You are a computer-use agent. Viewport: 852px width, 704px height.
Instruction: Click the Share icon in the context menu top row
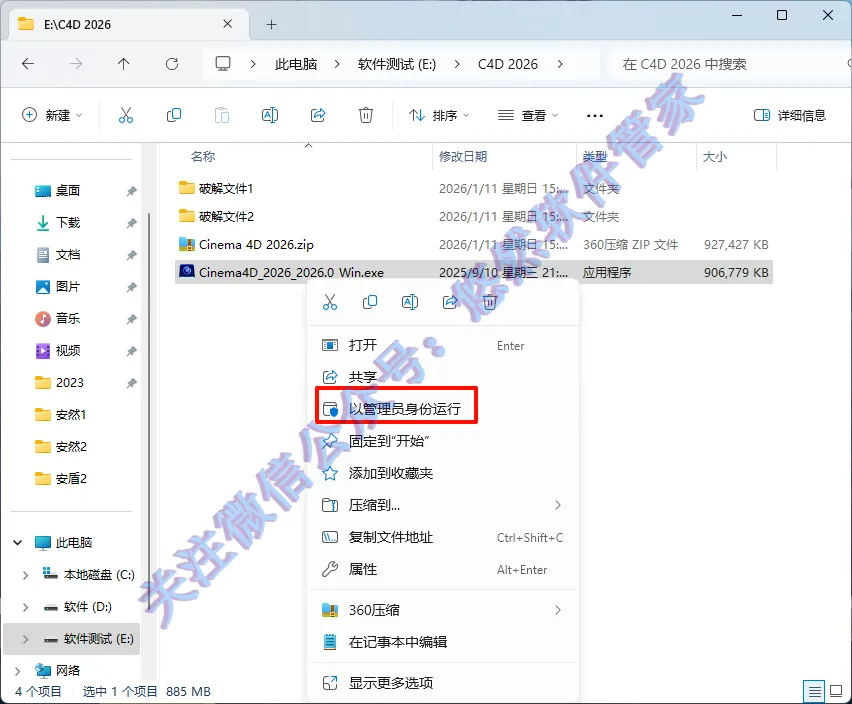(x=450, y=302)
